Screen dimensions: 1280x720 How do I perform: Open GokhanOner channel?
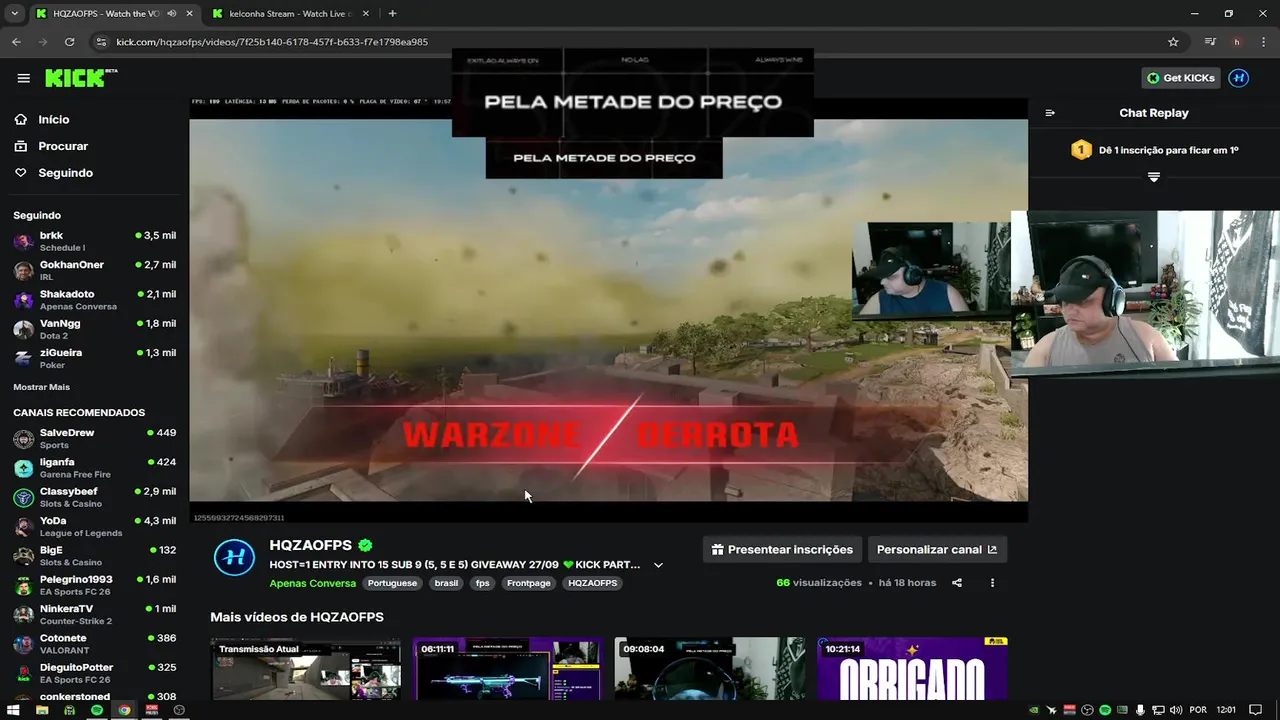point(94,270)
